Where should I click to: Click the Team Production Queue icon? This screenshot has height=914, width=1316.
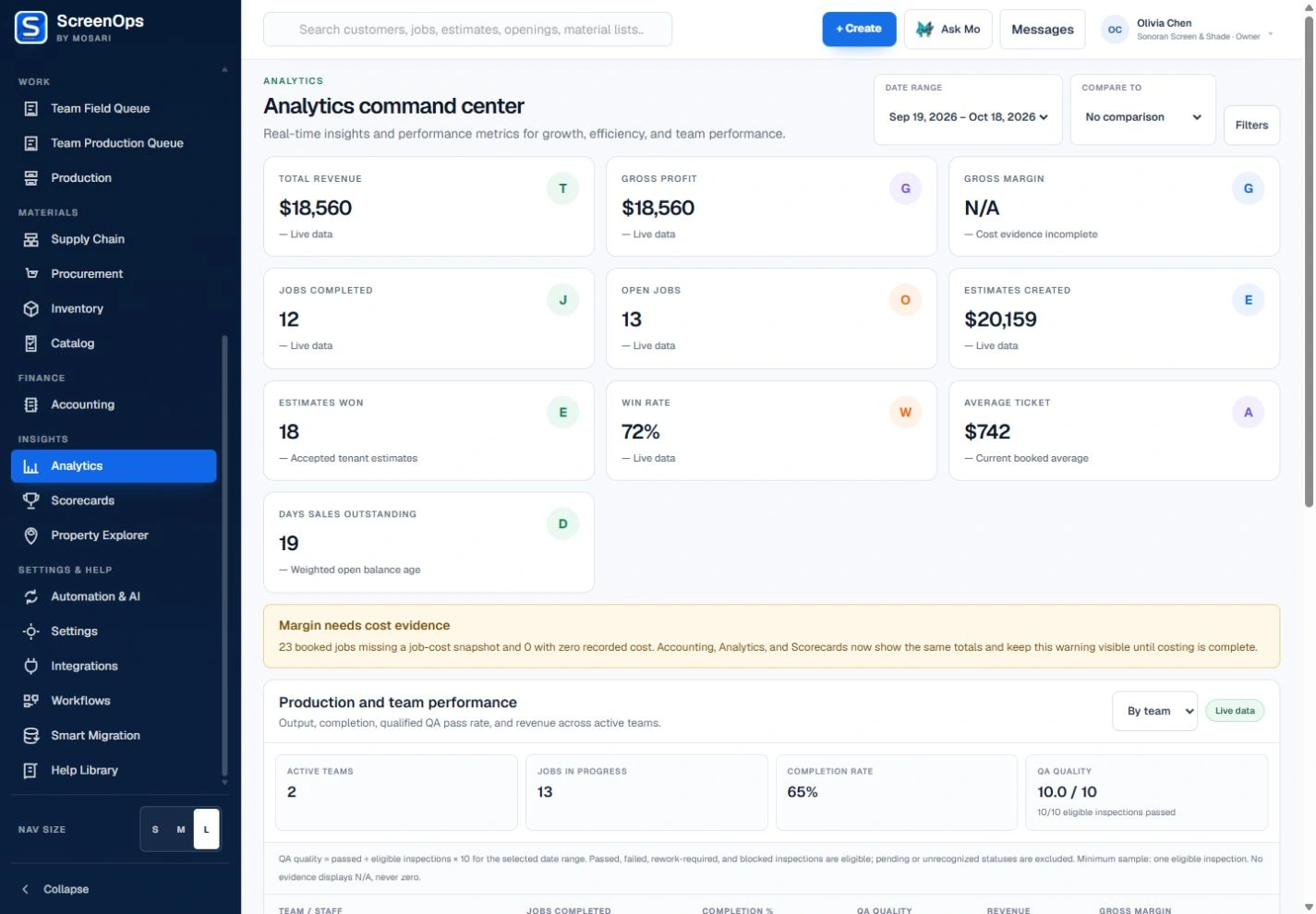(x=30, y=143)
